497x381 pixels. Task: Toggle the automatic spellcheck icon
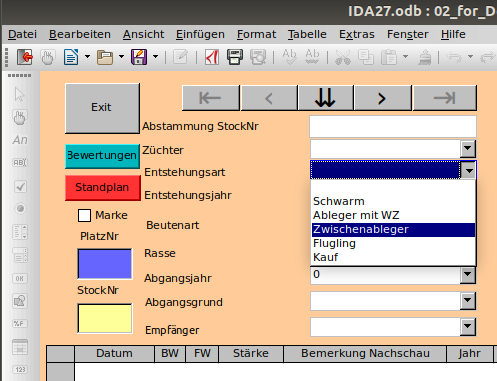(312, 57)
